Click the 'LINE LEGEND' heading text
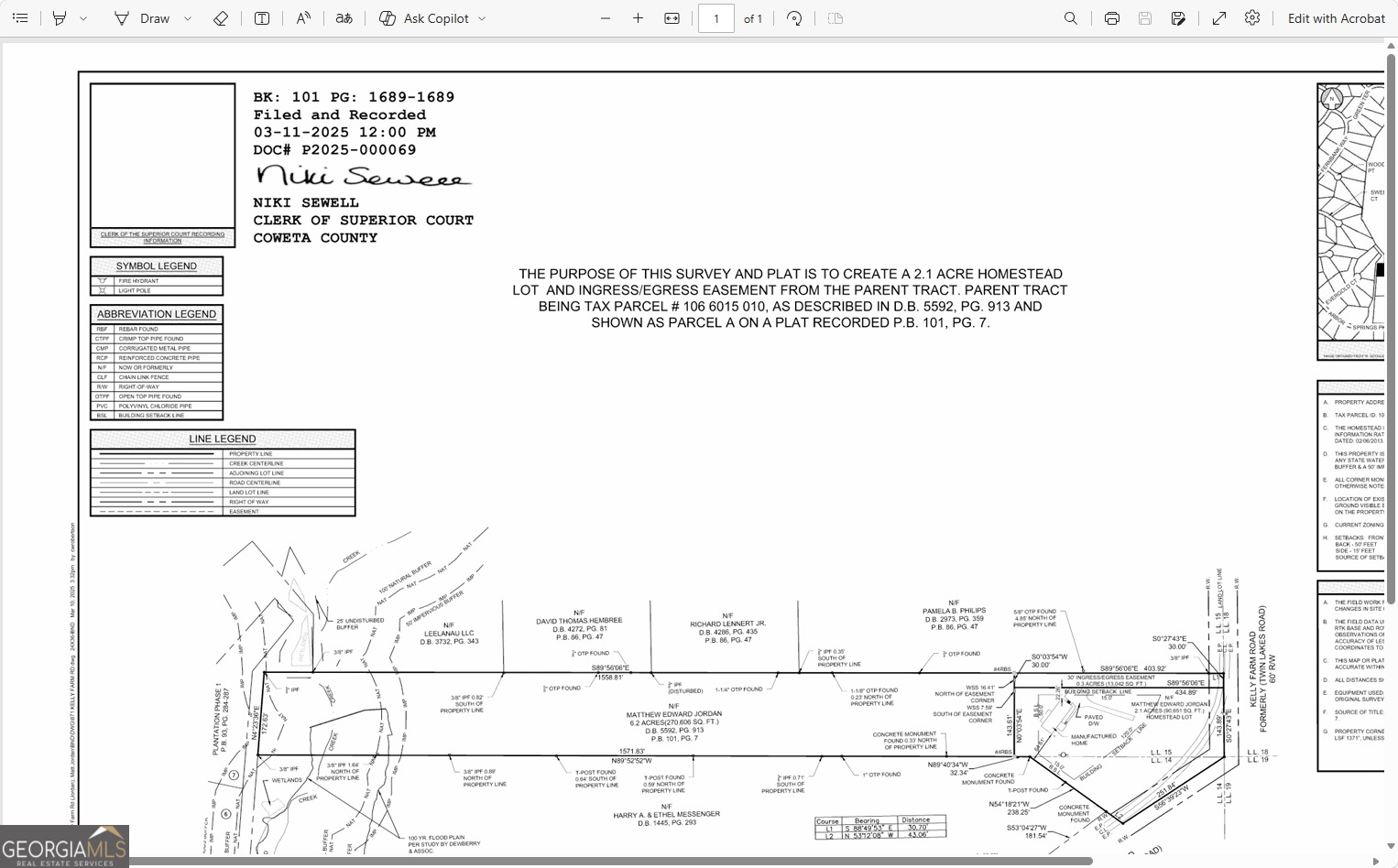1398x868 pixels. [x=223, y=439]
